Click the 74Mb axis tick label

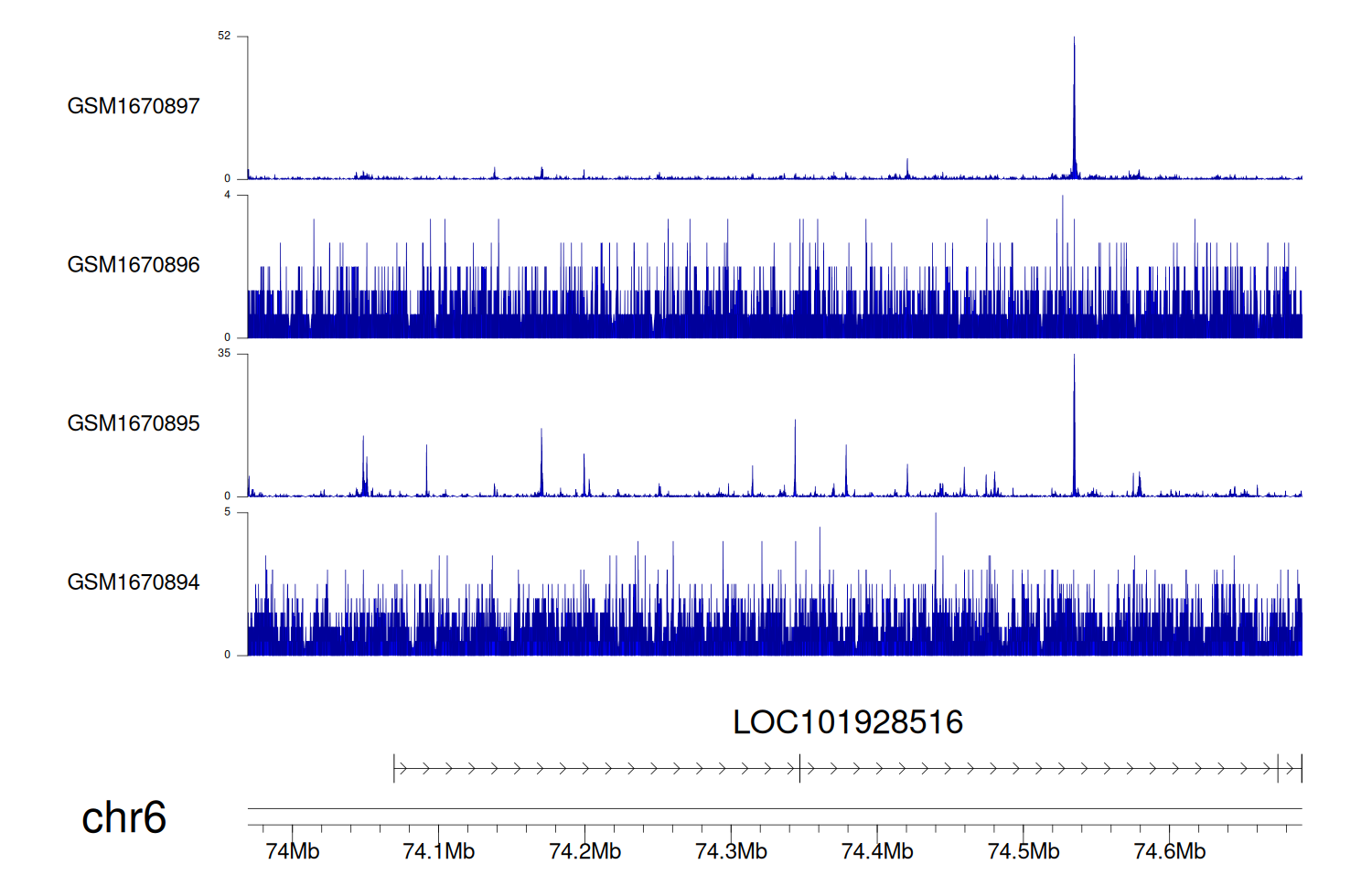292,851
